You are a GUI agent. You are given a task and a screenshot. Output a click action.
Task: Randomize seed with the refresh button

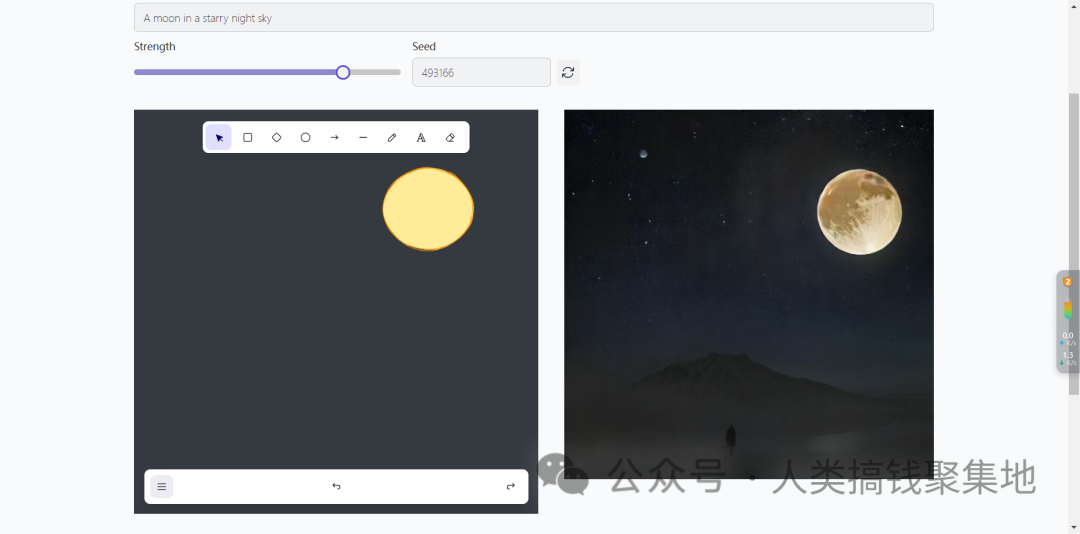tap(568, 72)
